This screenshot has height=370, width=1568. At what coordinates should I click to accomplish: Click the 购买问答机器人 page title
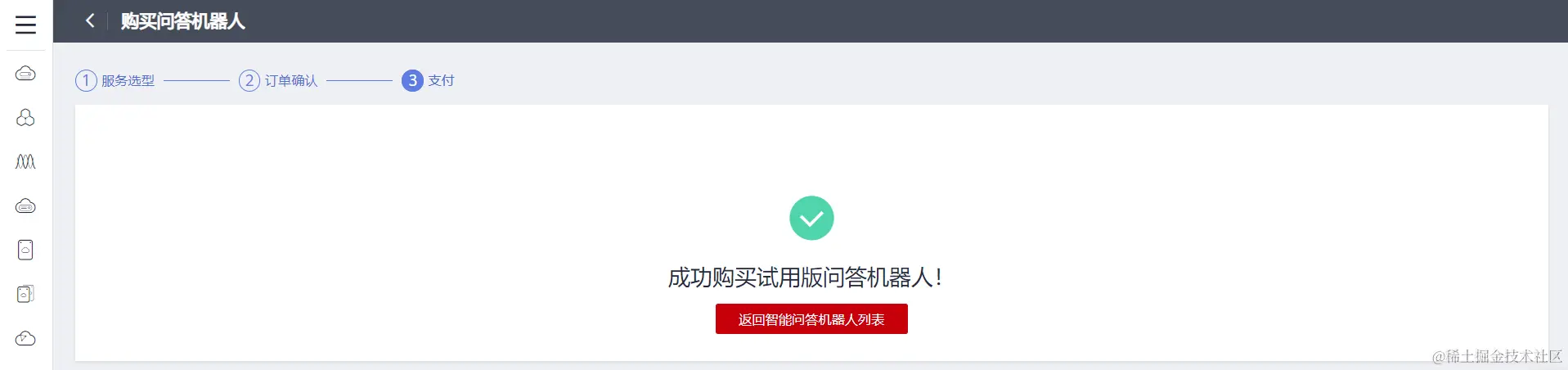point(183,21)
